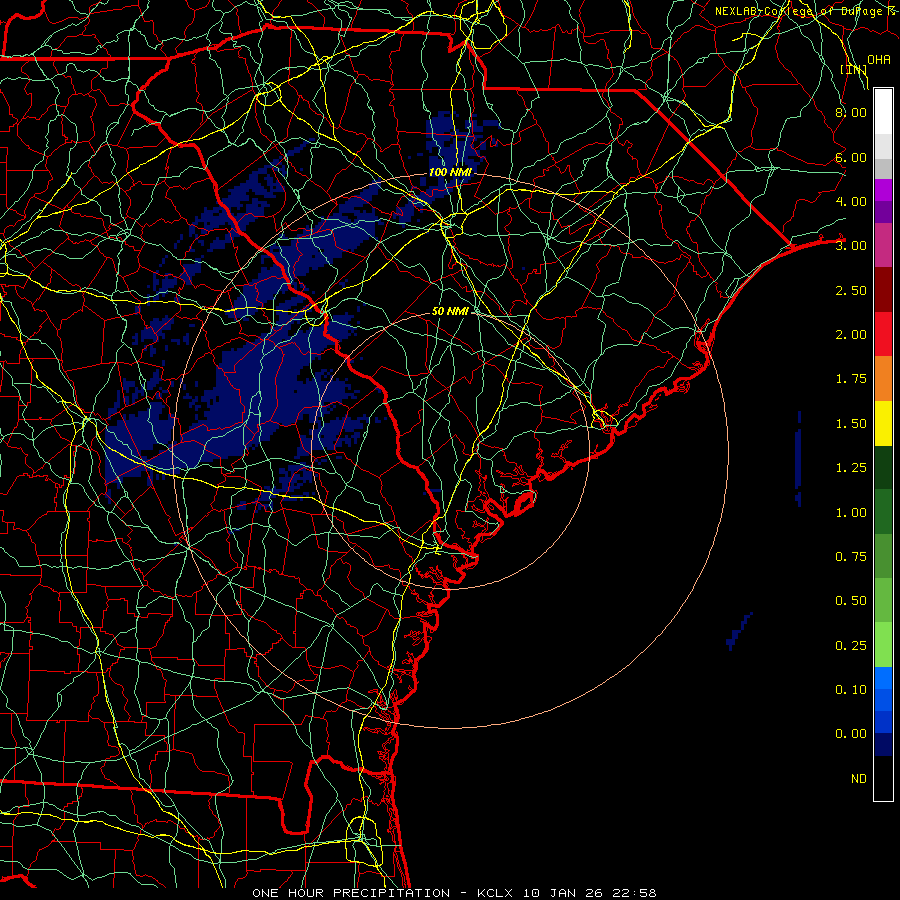The height and width of the screenshot is (900, 900).
Task: Click the 1.75 legend value
Action: coord(851,379)
